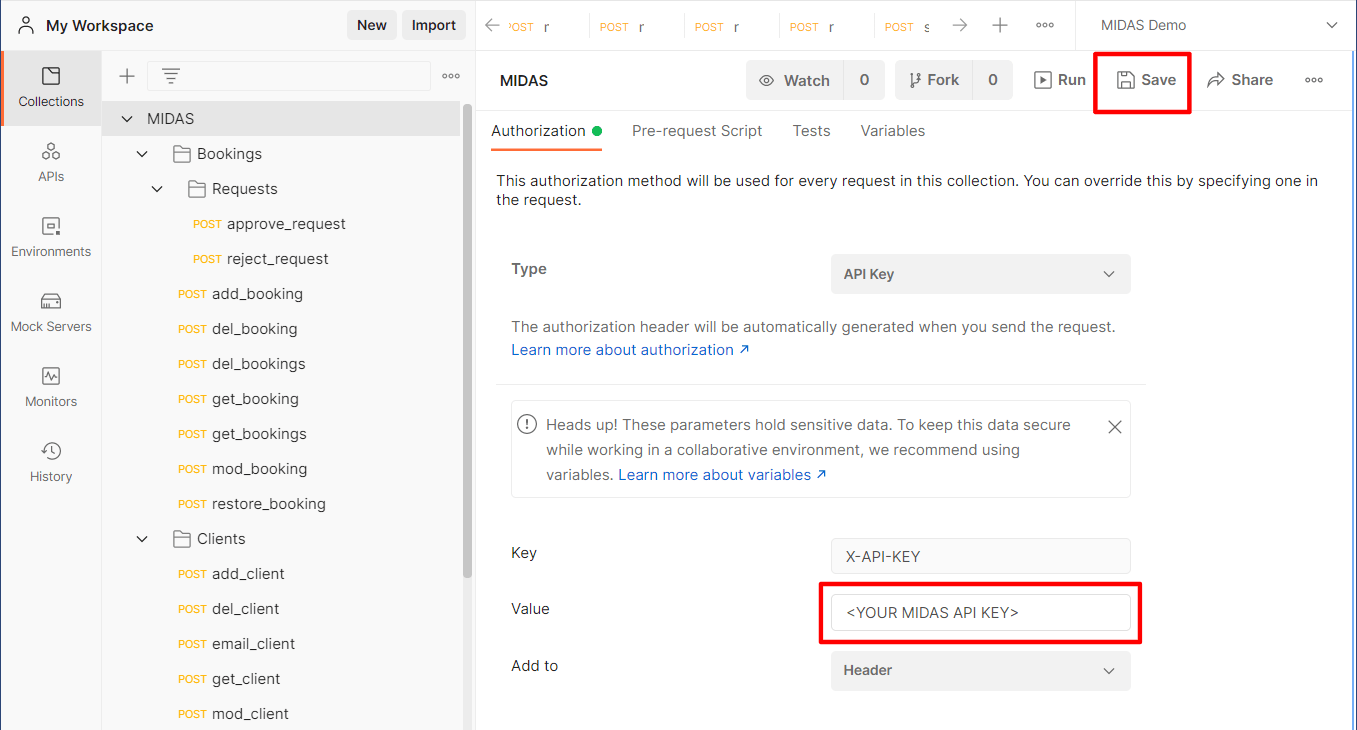Open the mod_booking request
This screenshot has width=1357, height=730.
[243, 469]
